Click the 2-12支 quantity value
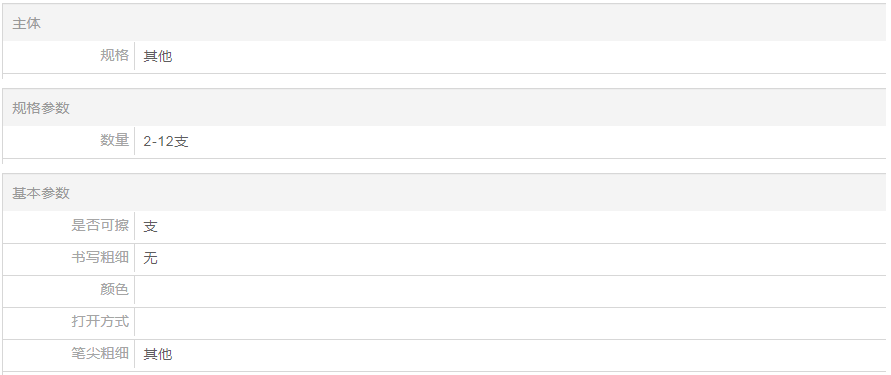The image size is (891, 375). pos(166,141)
